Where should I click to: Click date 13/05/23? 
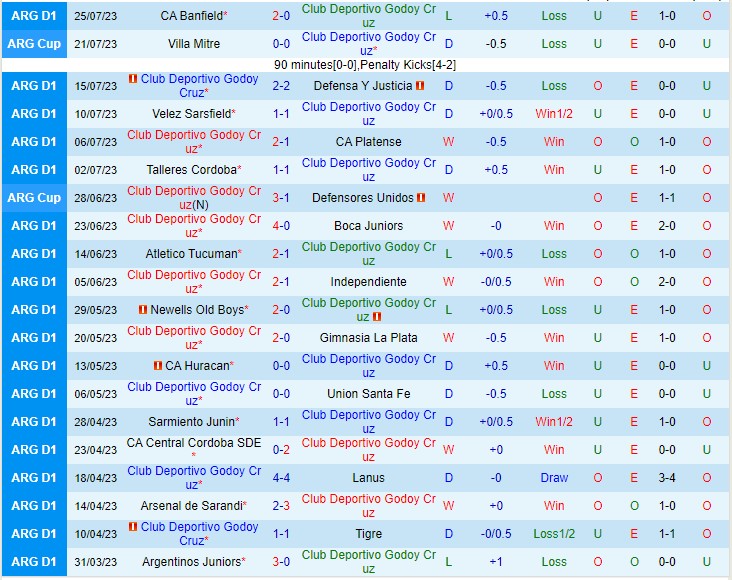click(96, 366)
